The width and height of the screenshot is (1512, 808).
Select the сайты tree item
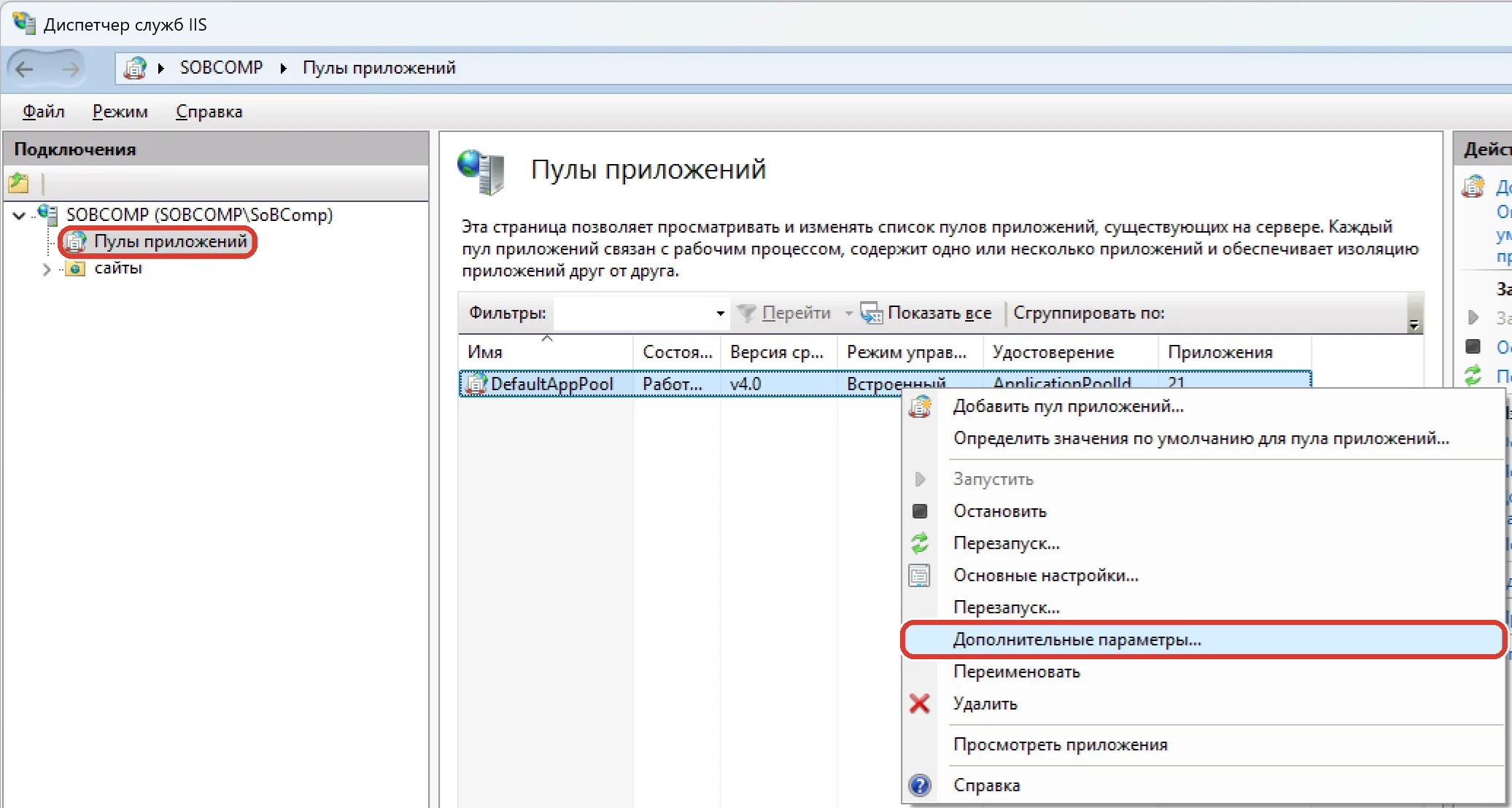(118, 268)
